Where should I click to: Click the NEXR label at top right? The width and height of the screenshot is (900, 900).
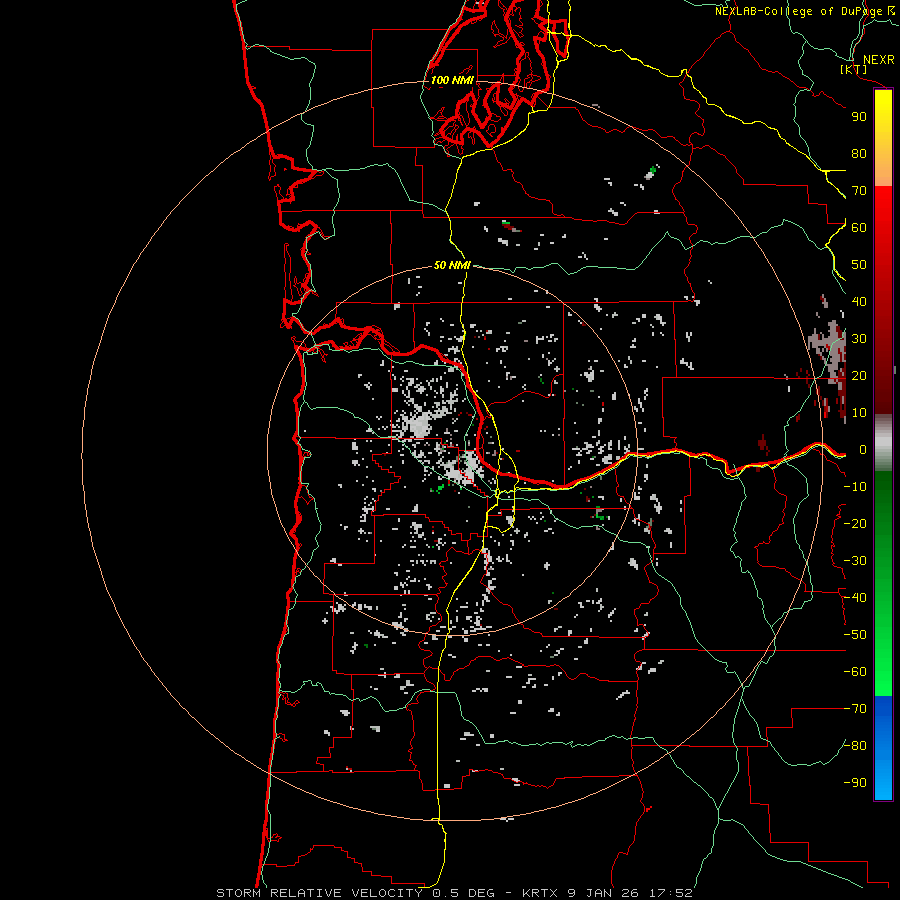[x=879, y=60]
